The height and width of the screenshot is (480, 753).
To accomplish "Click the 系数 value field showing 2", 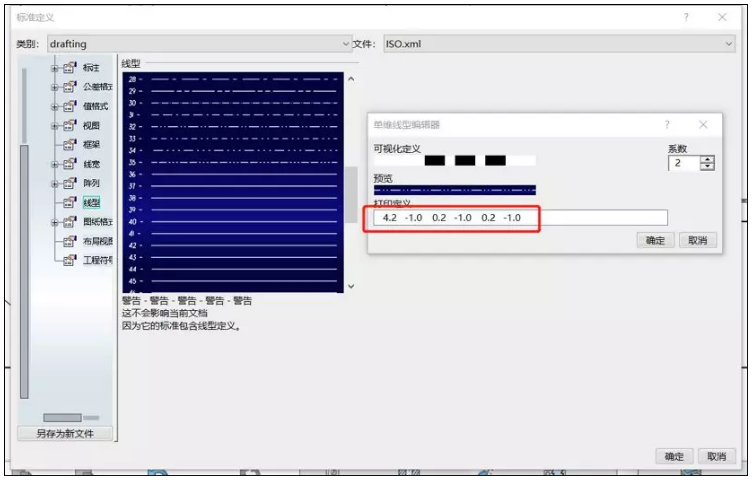I will point(684,163).
